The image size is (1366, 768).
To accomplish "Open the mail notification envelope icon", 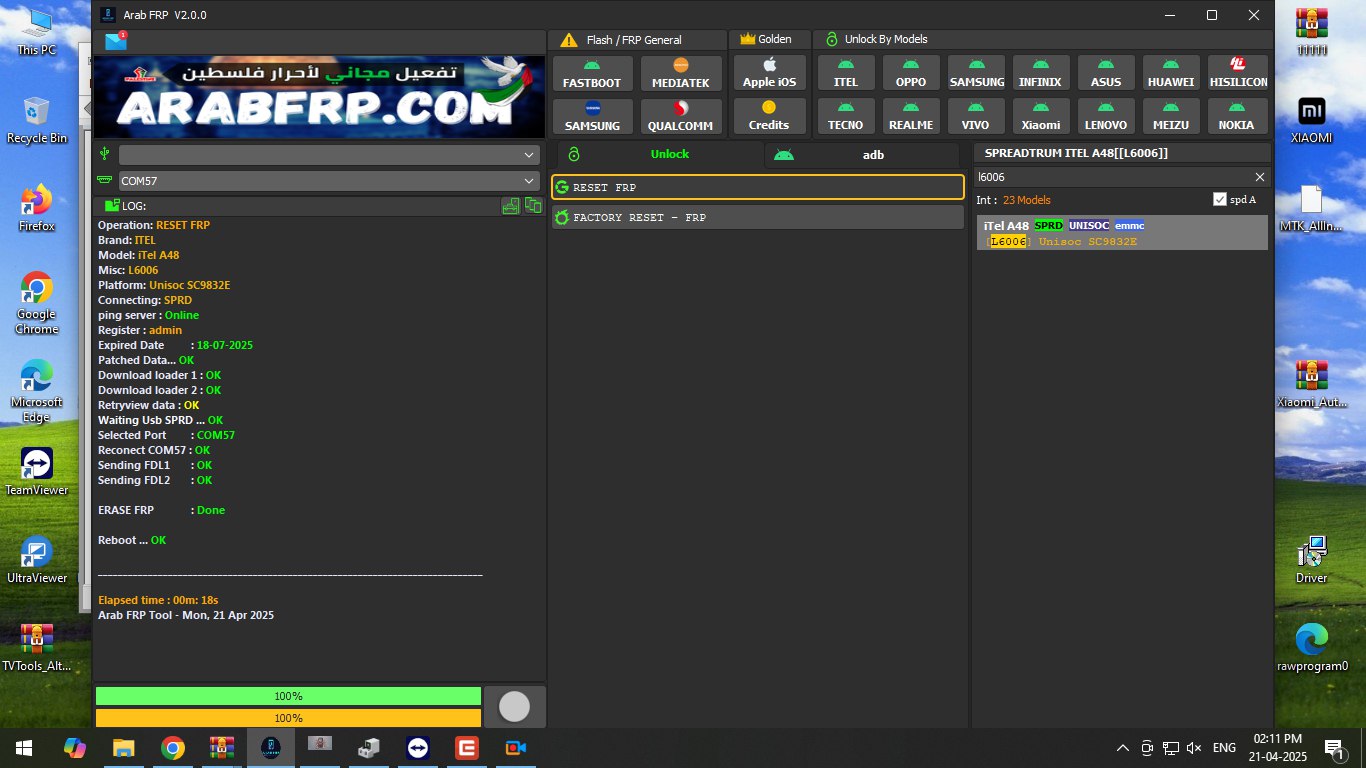I will coord(115,41).
